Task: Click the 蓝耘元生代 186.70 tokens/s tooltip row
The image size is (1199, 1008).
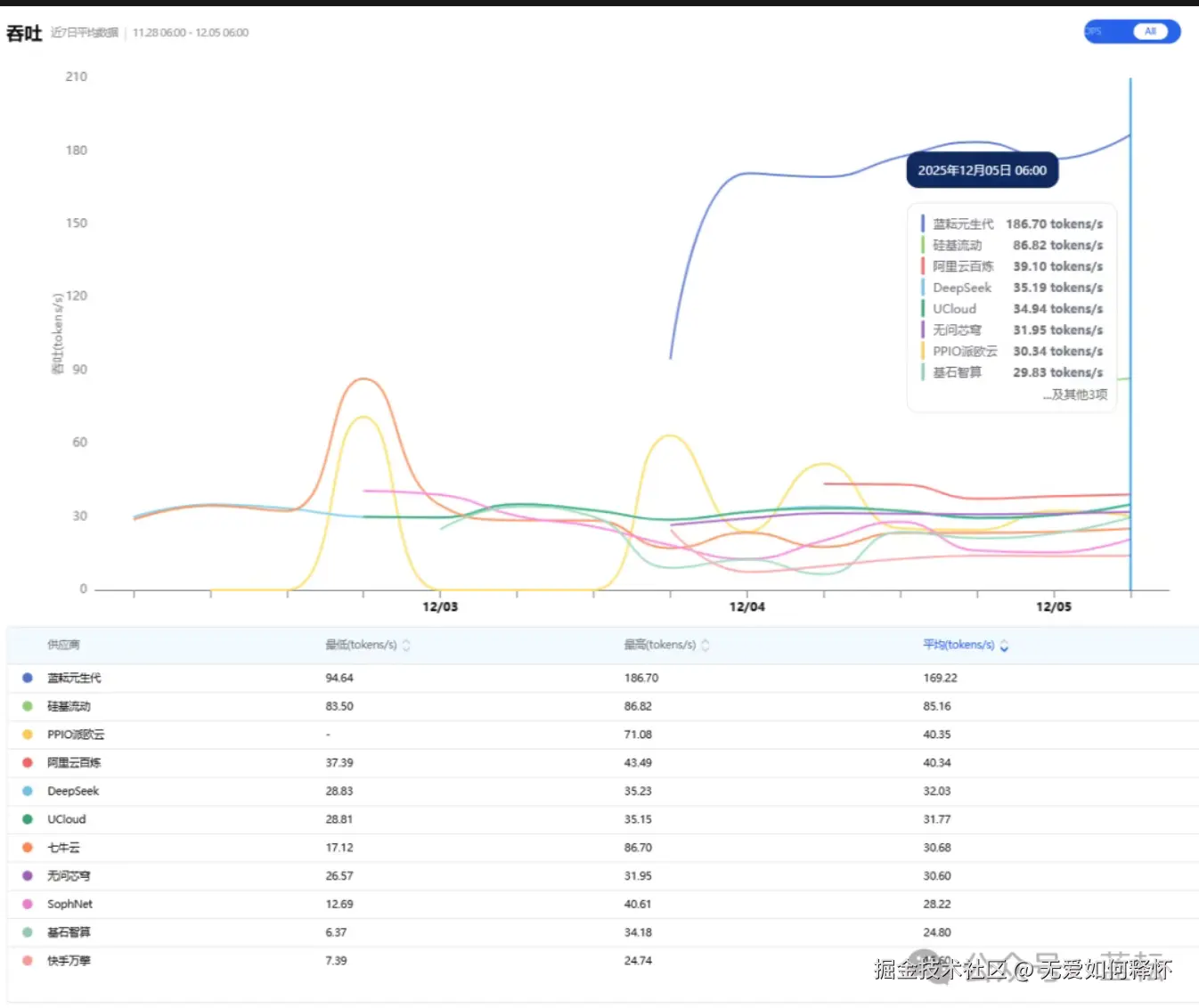Action: tap(1012, 224)
